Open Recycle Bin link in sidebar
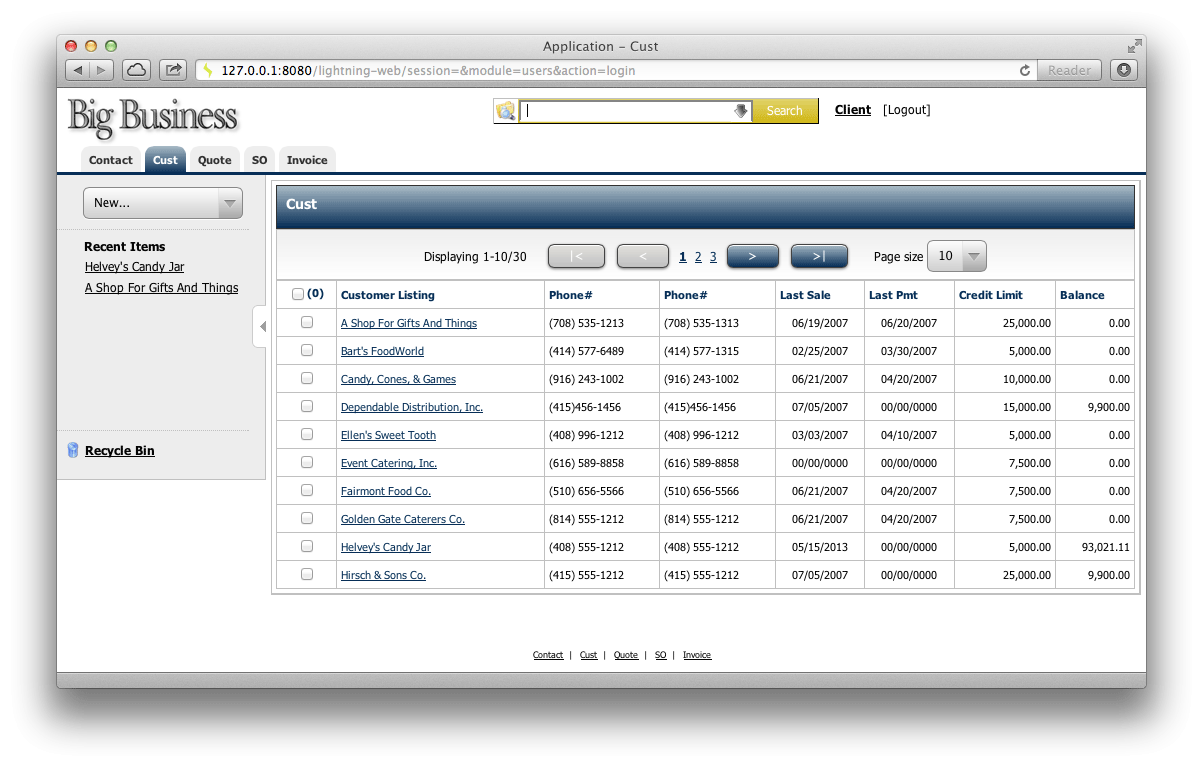The image size is (1203, 767). (120, 451)
